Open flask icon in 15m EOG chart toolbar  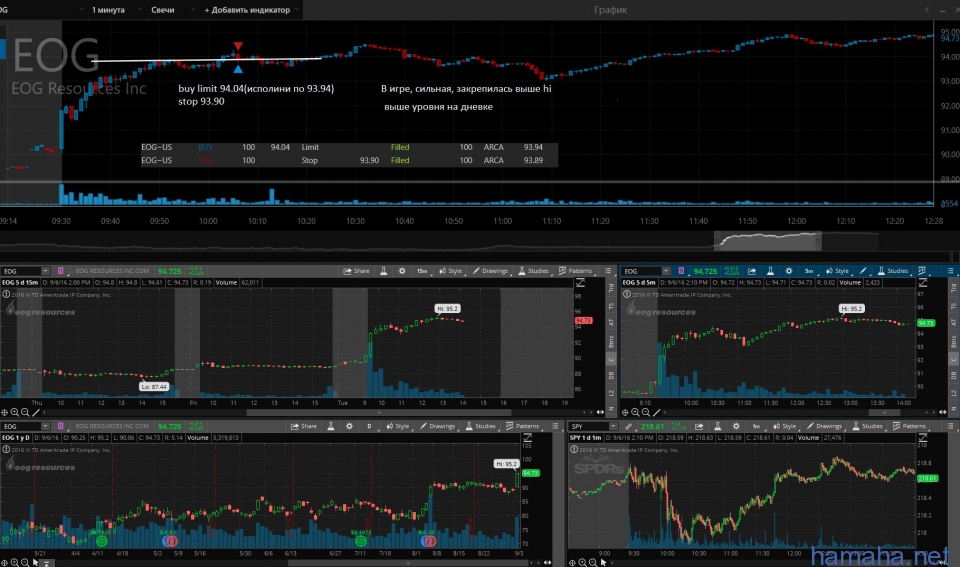pyautogui.click(x=383, y=271)
